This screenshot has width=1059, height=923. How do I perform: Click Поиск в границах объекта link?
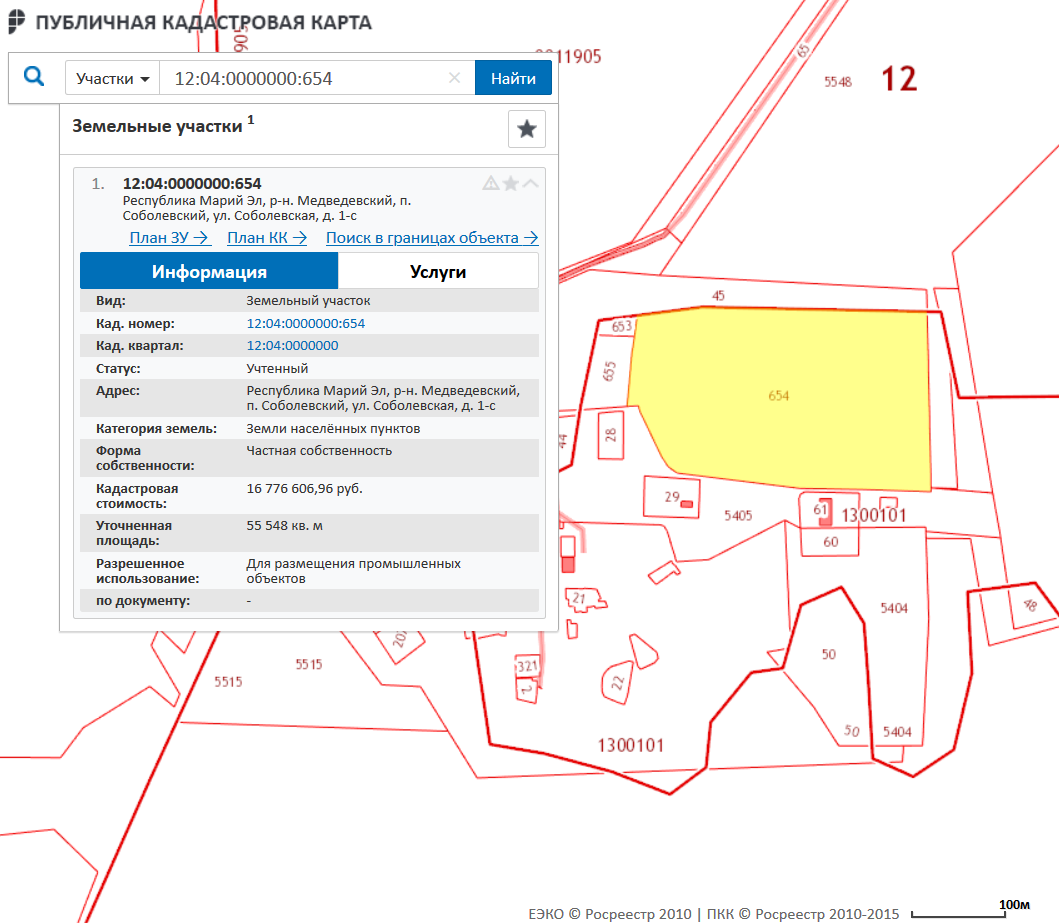click(x=432, y=238)
